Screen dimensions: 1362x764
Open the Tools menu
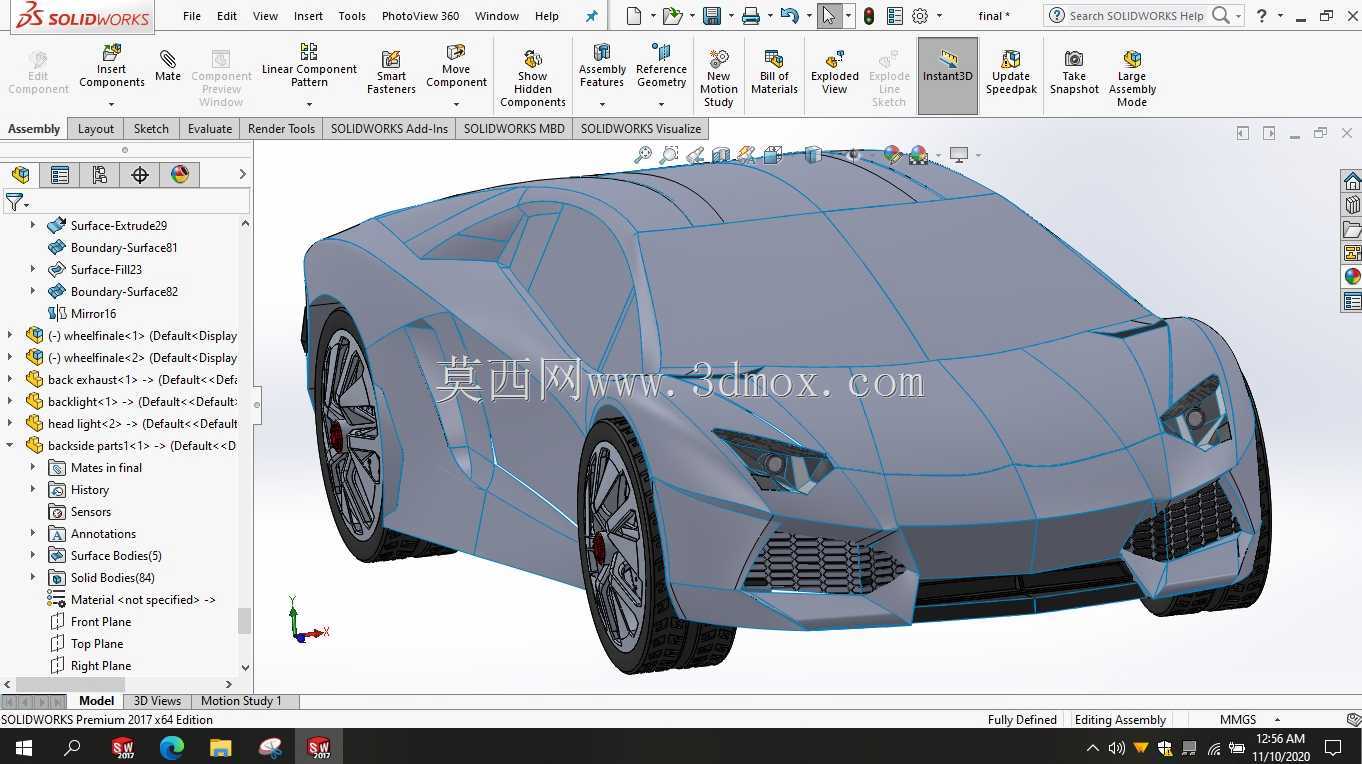pyautogui.click(x=352, y=16)
